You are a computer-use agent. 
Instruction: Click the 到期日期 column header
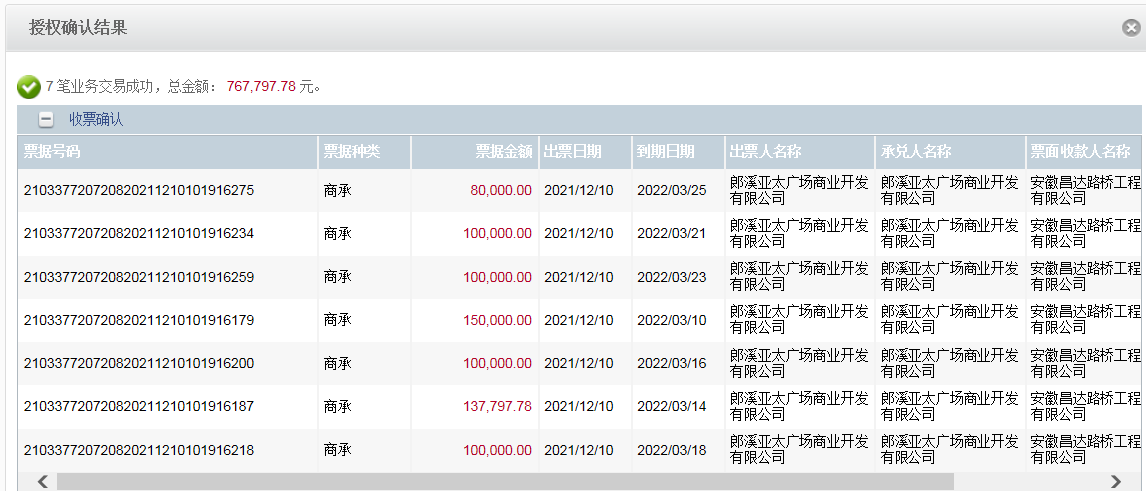(x=665, y=152)
